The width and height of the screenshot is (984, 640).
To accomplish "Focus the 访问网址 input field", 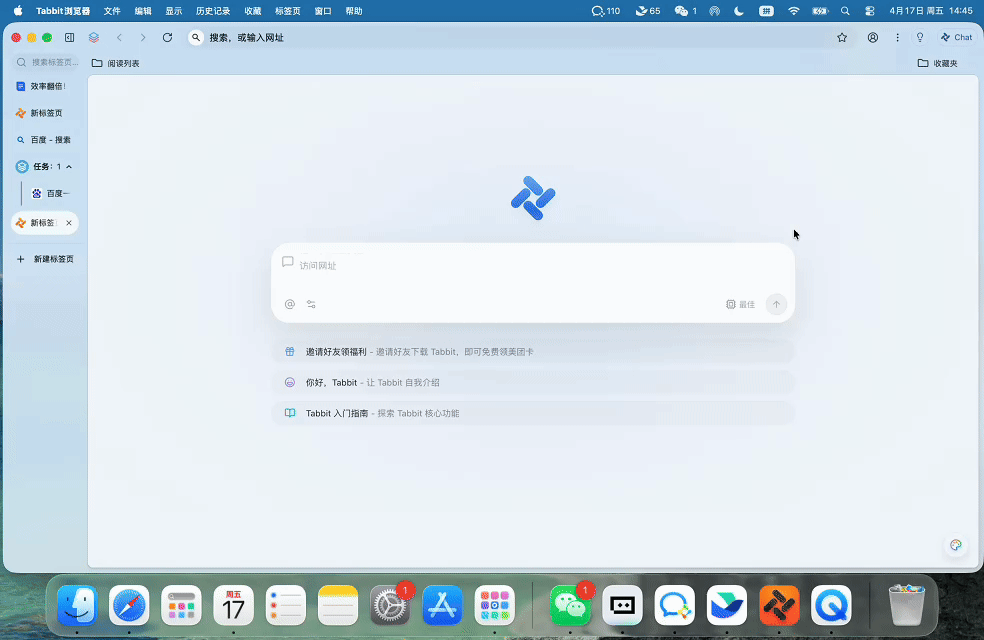I will click(x=533, y=265).
